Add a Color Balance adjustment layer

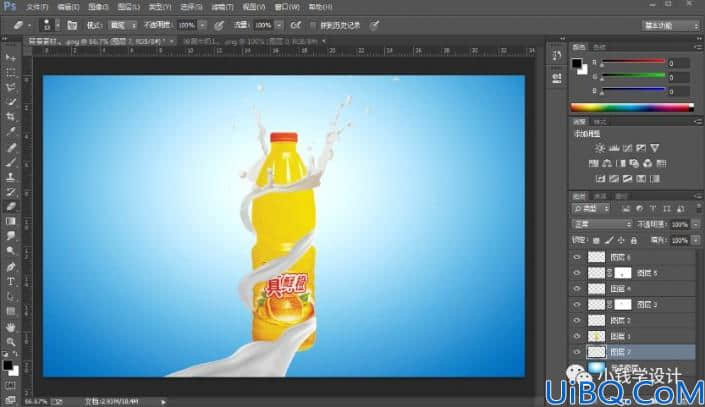(607, 163)
